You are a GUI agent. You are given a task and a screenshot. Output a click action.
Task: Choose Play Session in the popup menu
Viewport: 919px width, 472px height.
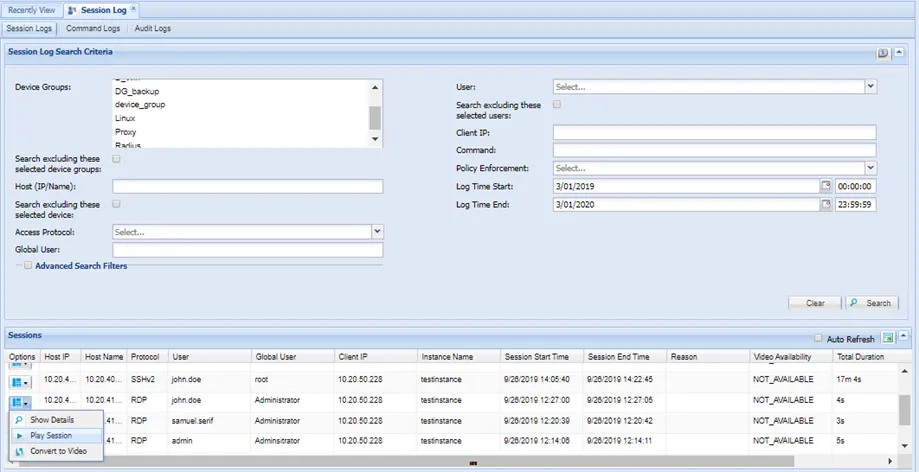coord(51,436)
